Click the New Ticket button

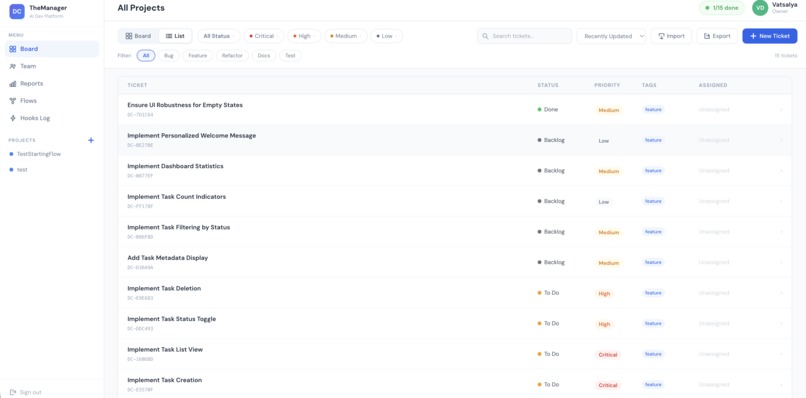click(x=770, y=36)
